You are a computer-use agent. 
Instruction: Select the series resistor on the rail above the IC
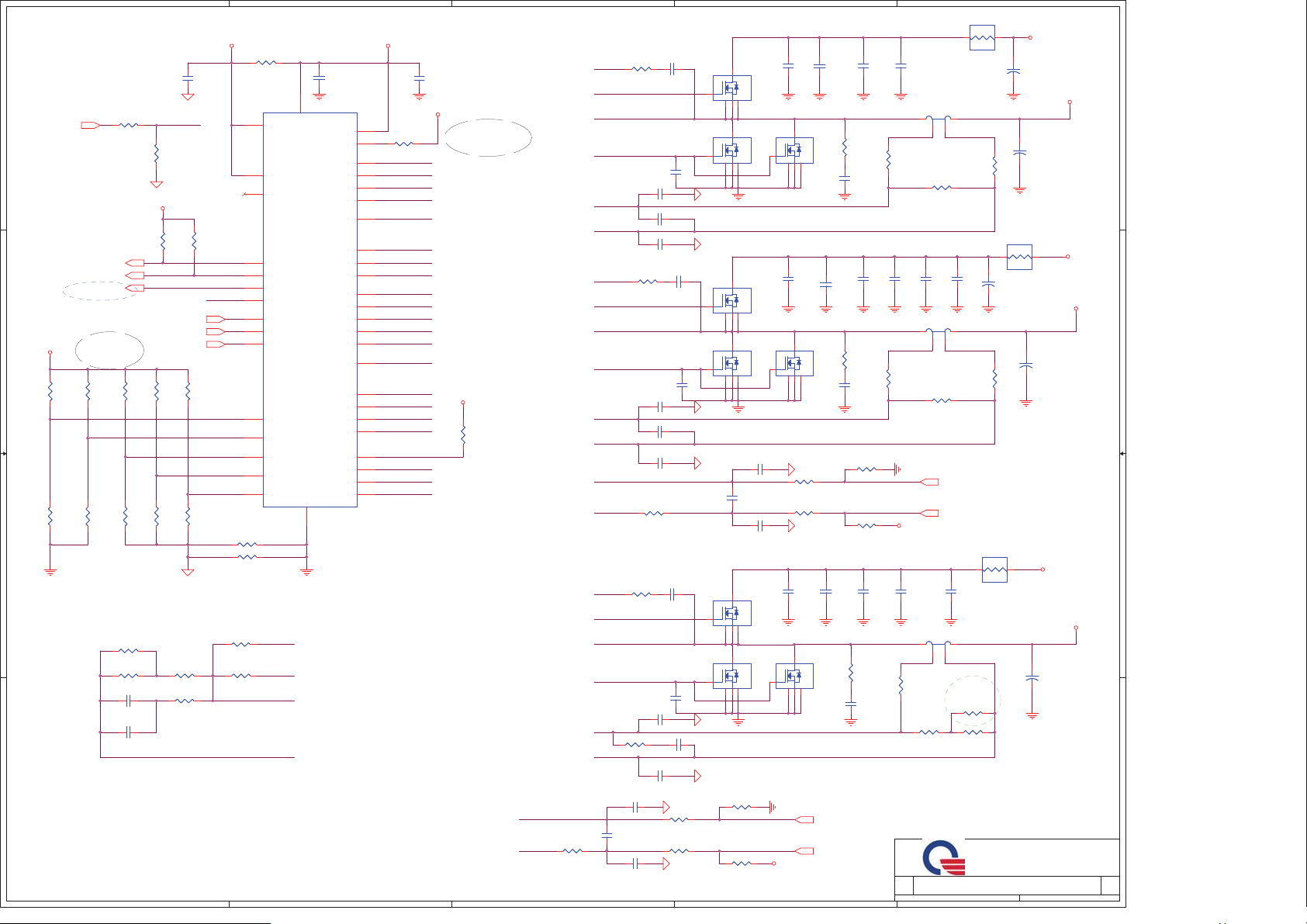(x=266, y=62)
